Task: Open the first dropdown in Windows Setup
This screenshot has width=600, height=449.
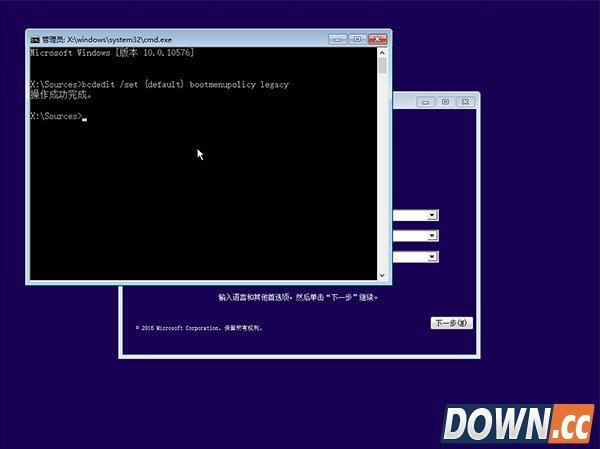Action: [432, 215]
